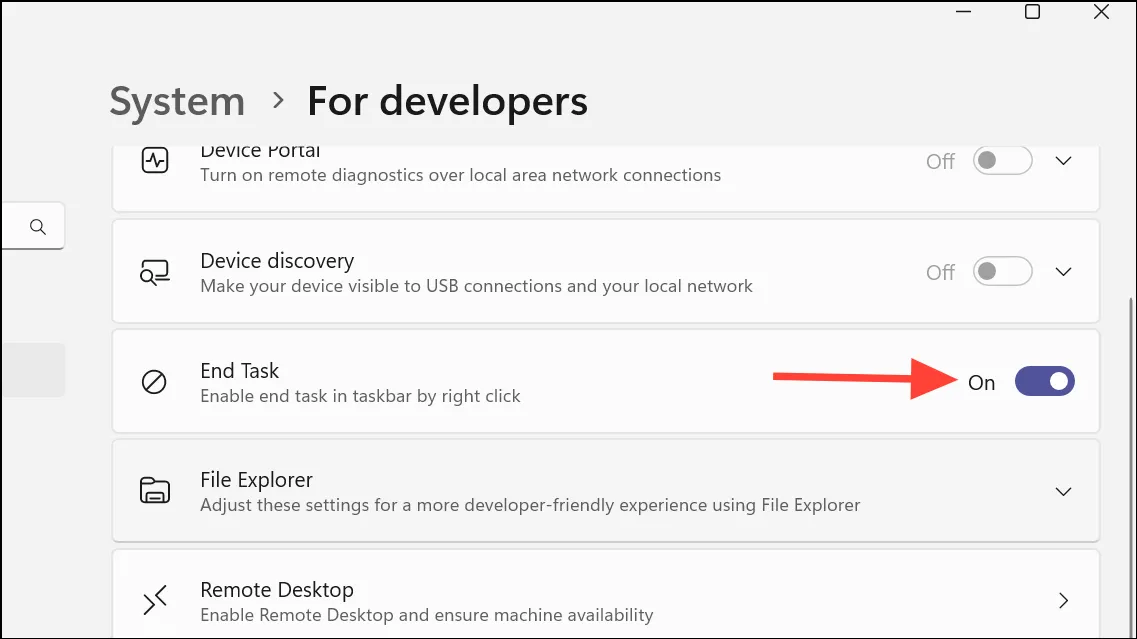1137x639 pixels.
Task: Close the Settings window
Action: tap(1101, 12)
